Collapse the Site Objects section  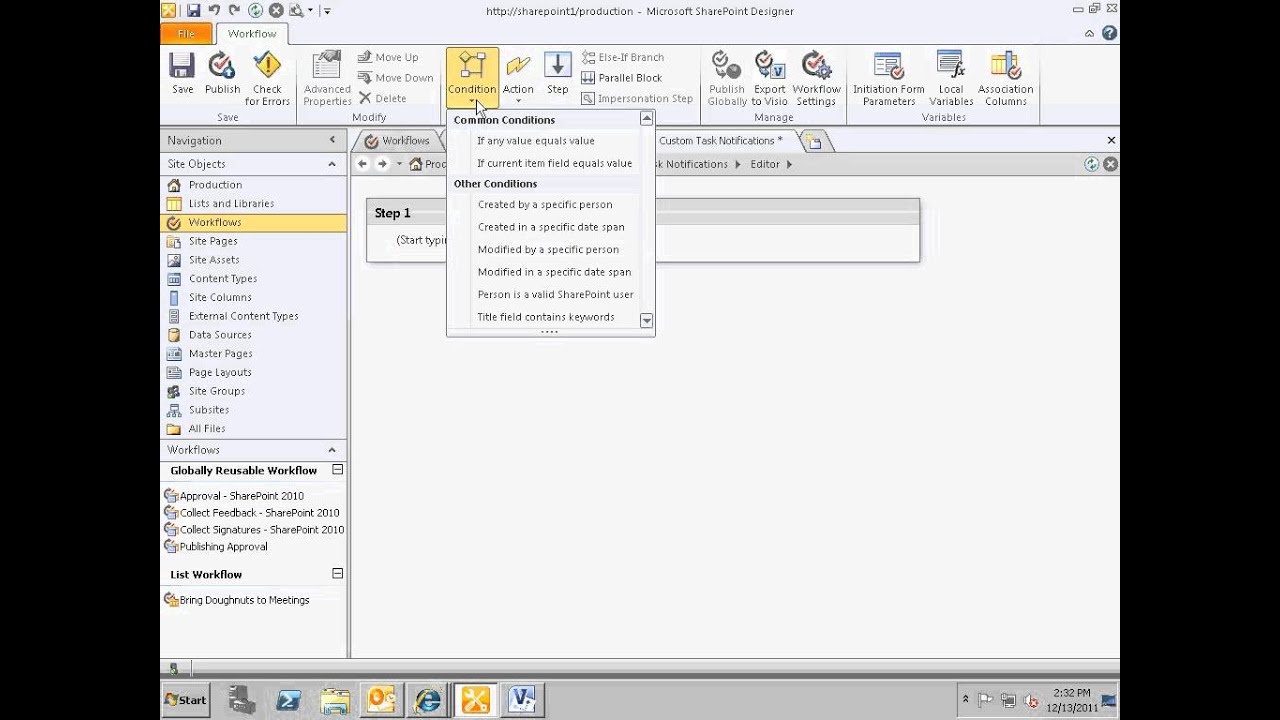tap(332, 164)
